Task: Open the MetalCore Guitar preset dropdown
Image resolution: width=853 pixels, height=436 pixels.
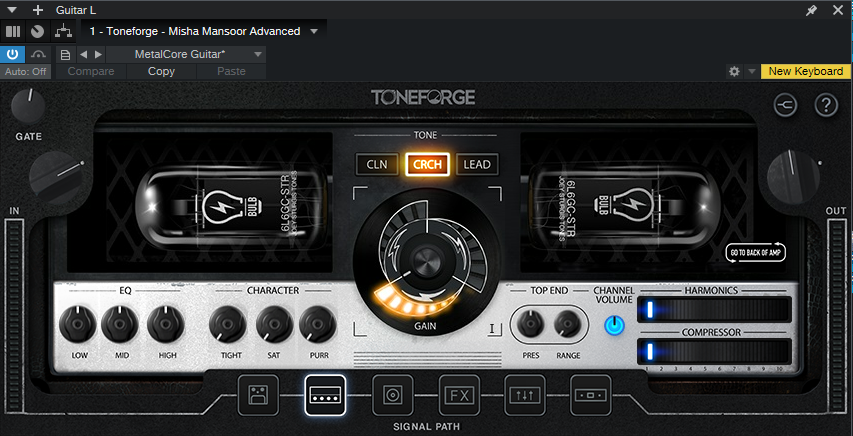Action: pos(258,54)
